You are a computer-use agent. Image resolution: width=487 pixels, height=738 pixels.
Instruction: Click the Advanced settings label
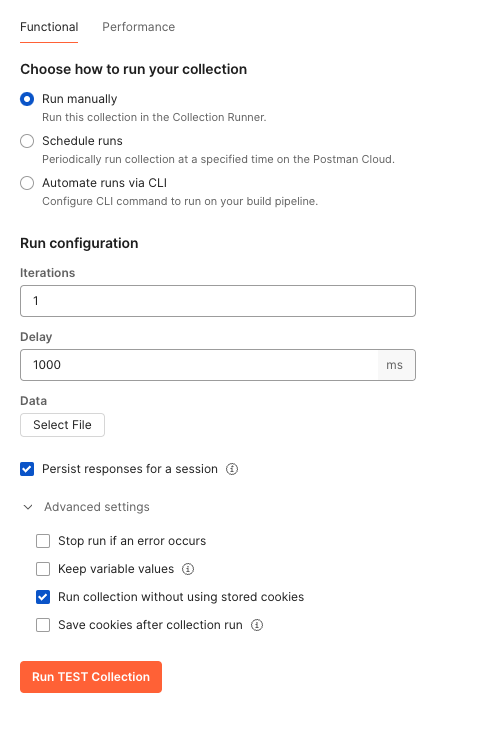(x=96, y=507)
